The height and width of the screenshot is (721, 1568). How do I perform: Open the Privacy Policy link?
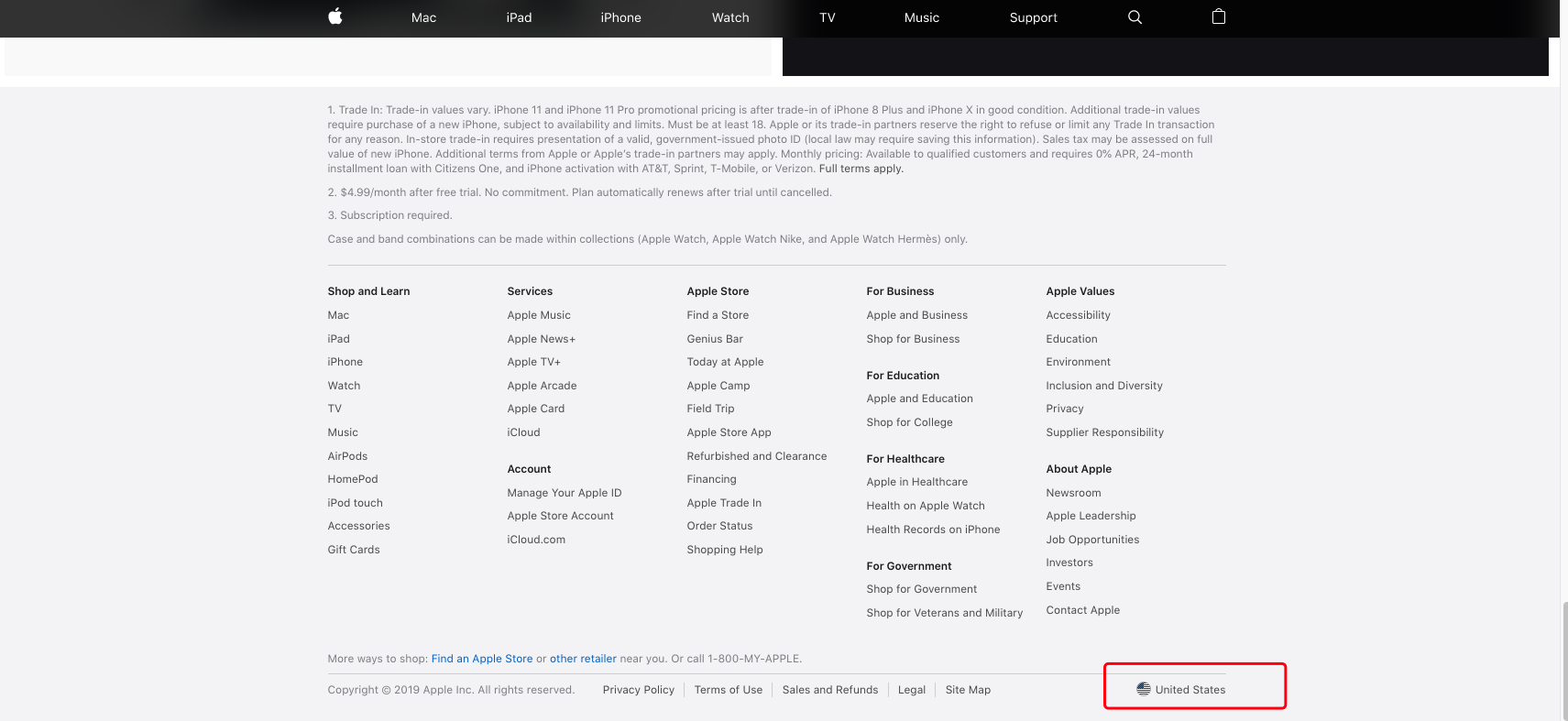(639, 690)
